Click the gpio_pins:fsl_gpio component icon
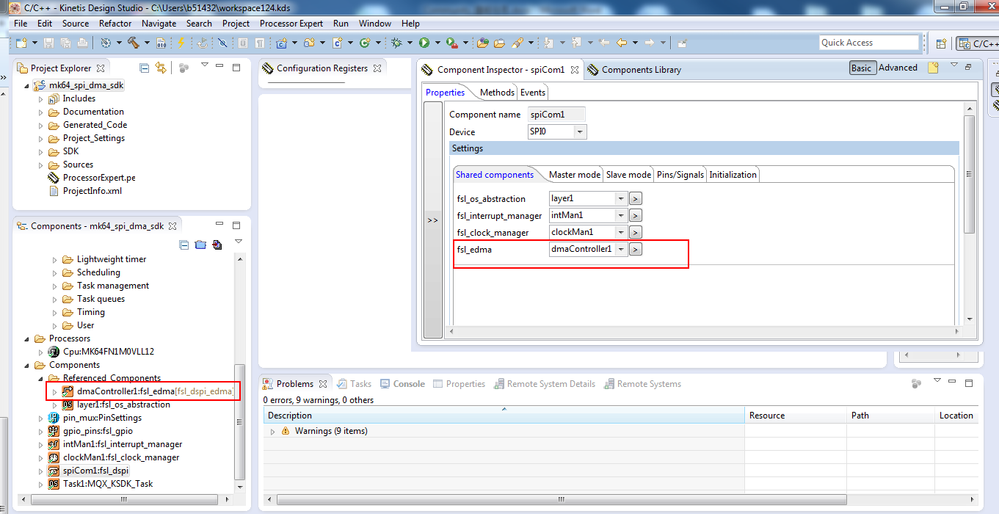 coord(54,431)
